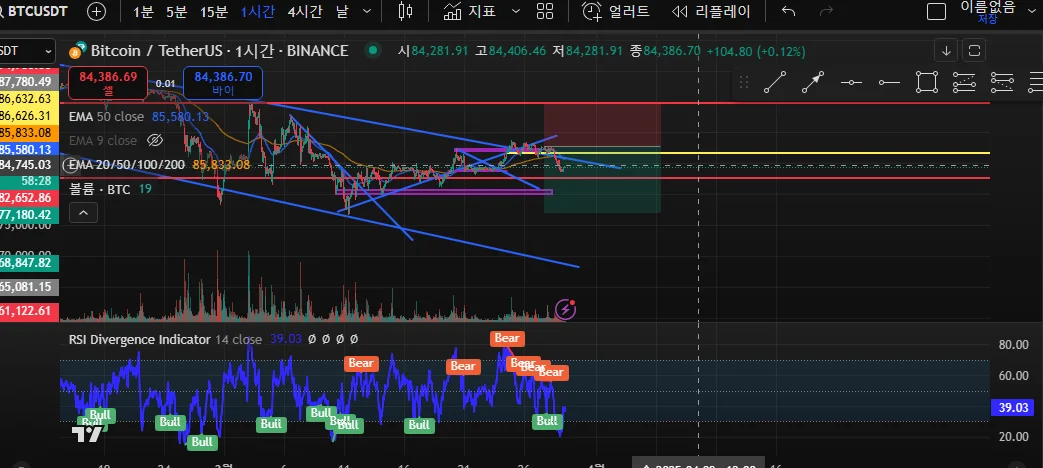Click the 85,580.13 blue EMA price label
Viewport: 1043px width, 468px height.
tap(27, 149)
